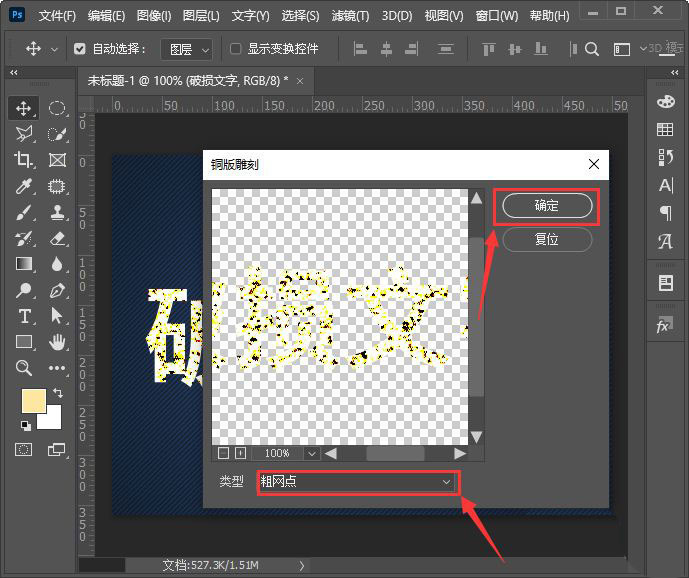Screen dimensions: 689x578
Task: Open the 图像(I) menu
Action: [154, 16]
